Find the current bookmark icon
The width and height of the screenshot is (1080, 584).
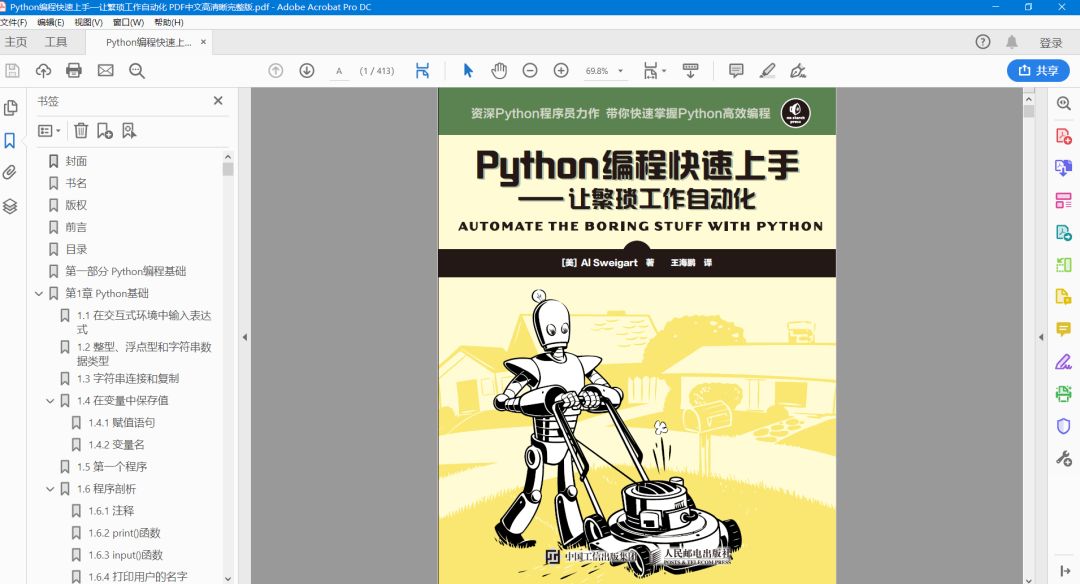point(129,130)
